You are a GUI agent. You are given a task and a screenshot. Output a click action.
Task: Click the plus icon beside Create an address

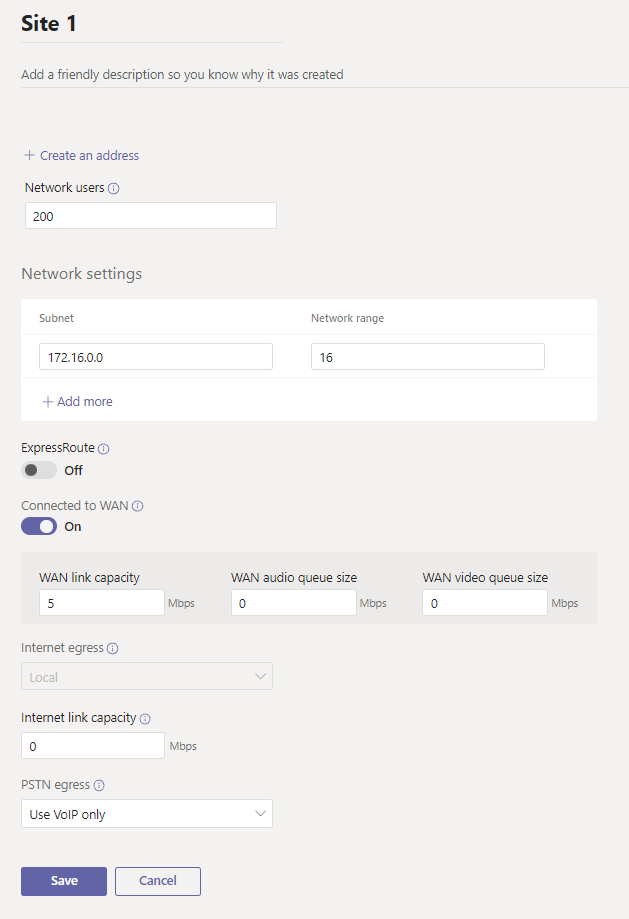29,155
